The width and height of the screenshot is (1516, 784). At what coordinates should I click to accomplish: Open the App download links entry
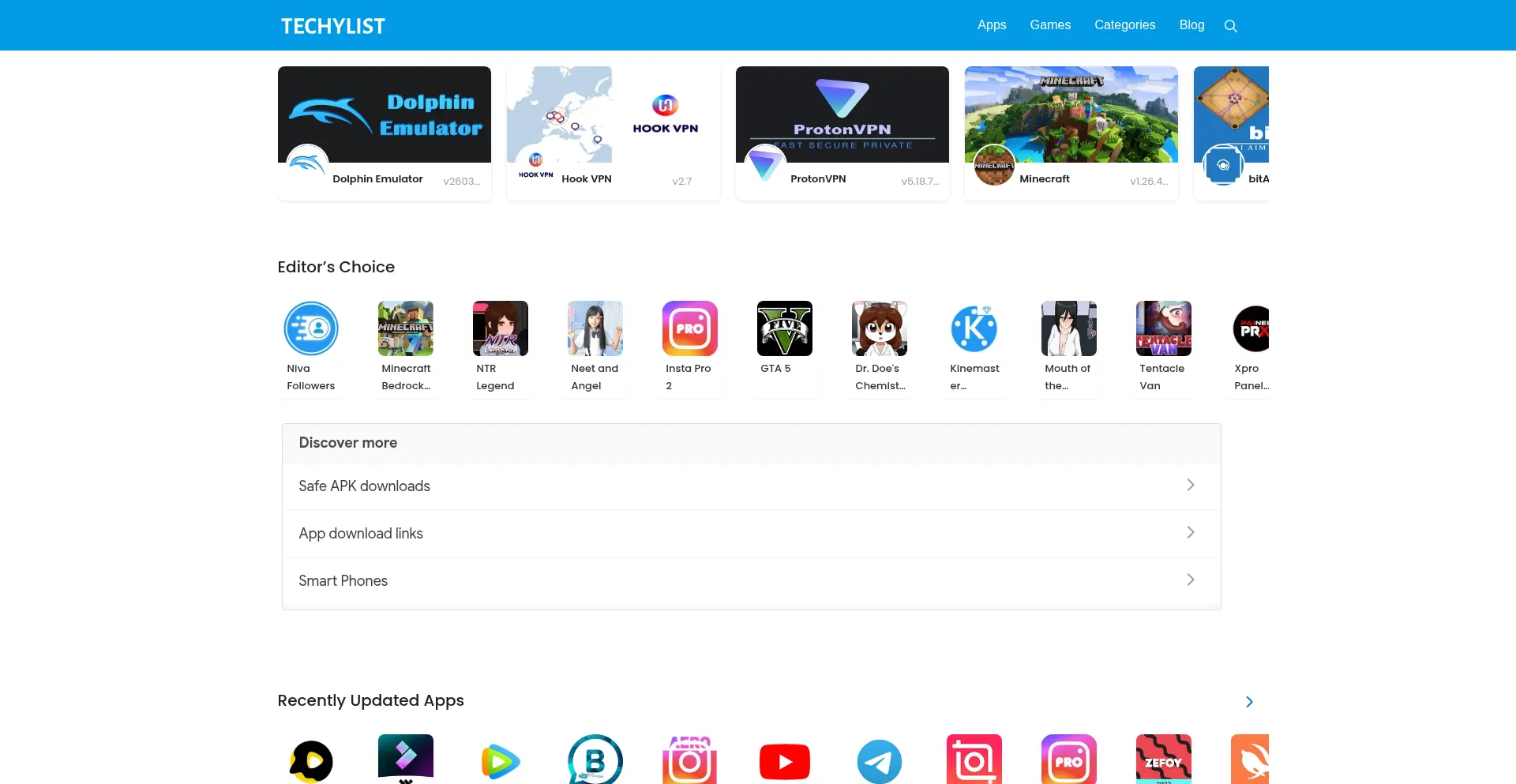(x=361, y=533)
